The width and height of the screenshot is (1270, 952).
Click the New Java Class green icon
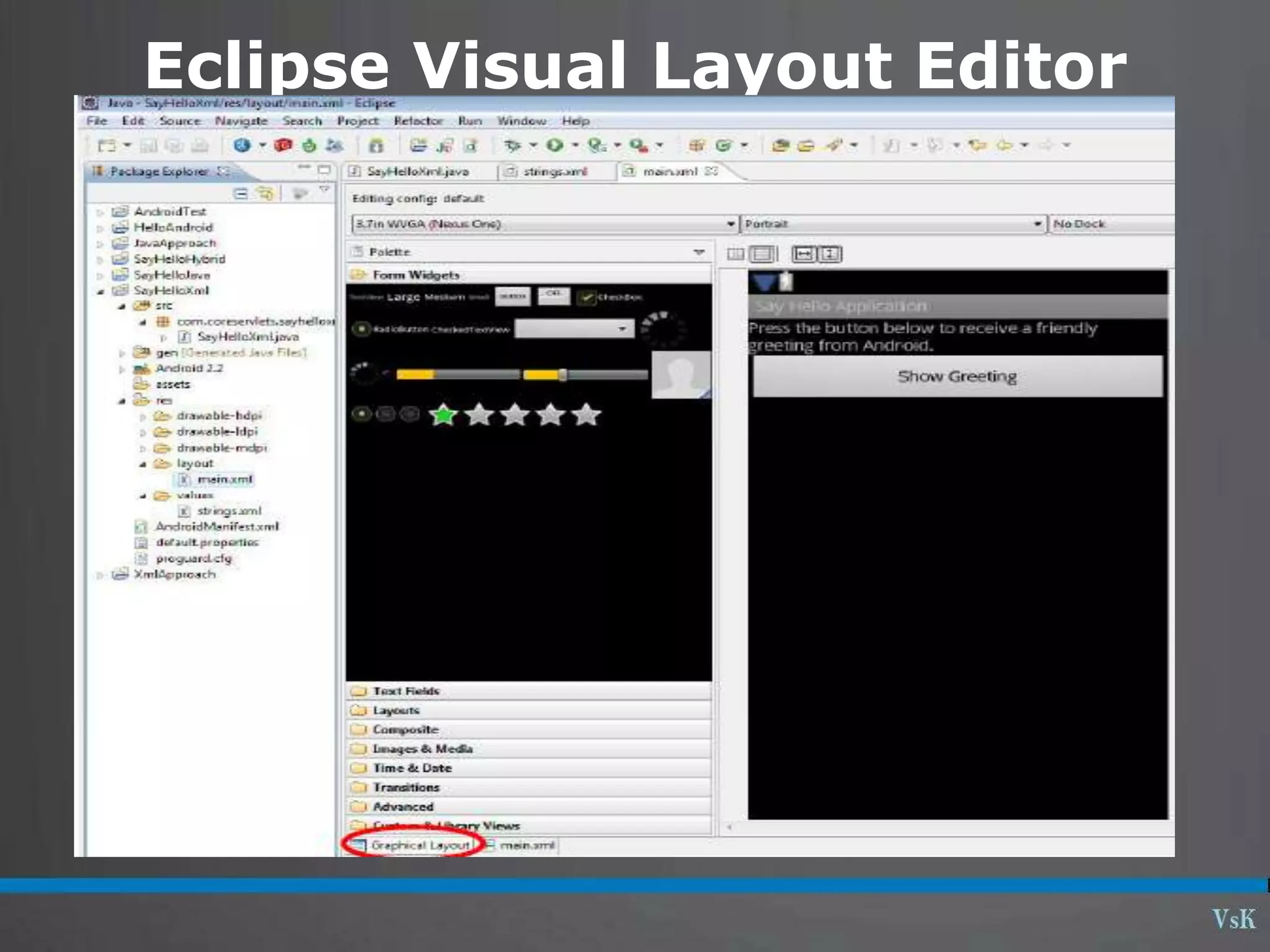click(722, 146)
